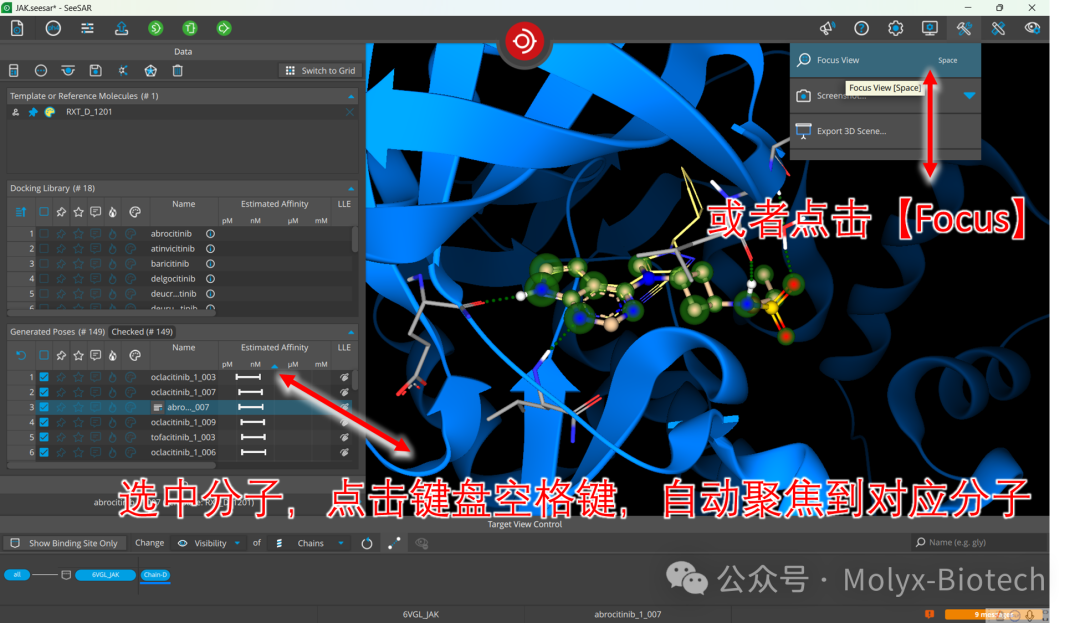Collapse the Docking Library section

[351, 189]
